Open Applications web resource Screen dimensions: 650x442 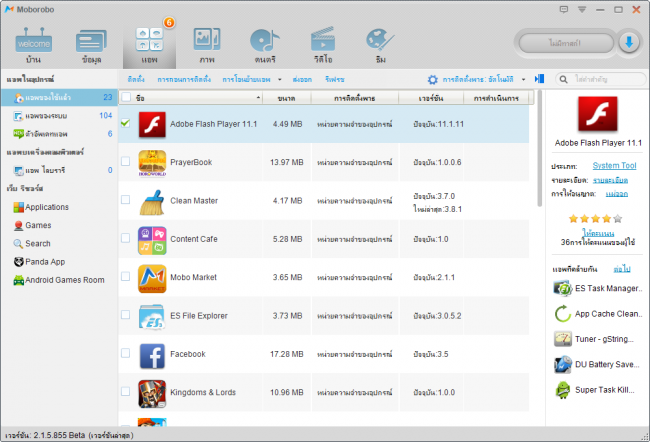click(41, 207)
